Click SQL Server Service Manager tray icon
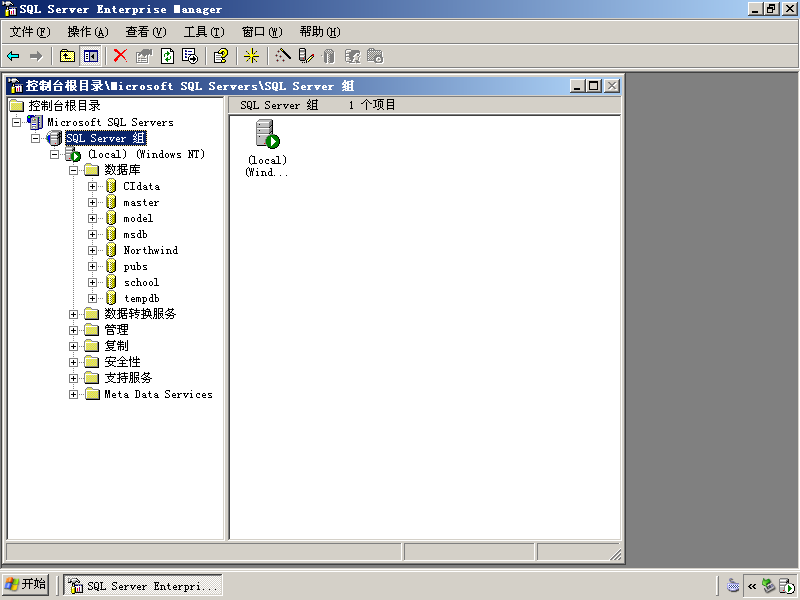This screenshot has height=600, width=800. (x=786, y=586)
